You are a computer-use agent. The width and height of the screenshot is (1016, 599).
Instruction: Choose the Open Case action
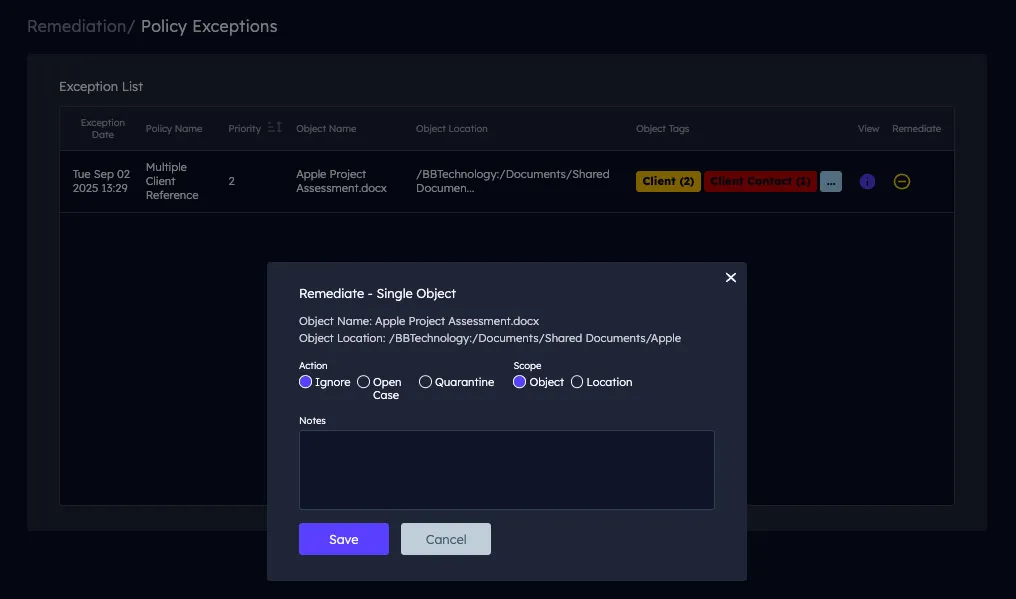click(364, 382)
